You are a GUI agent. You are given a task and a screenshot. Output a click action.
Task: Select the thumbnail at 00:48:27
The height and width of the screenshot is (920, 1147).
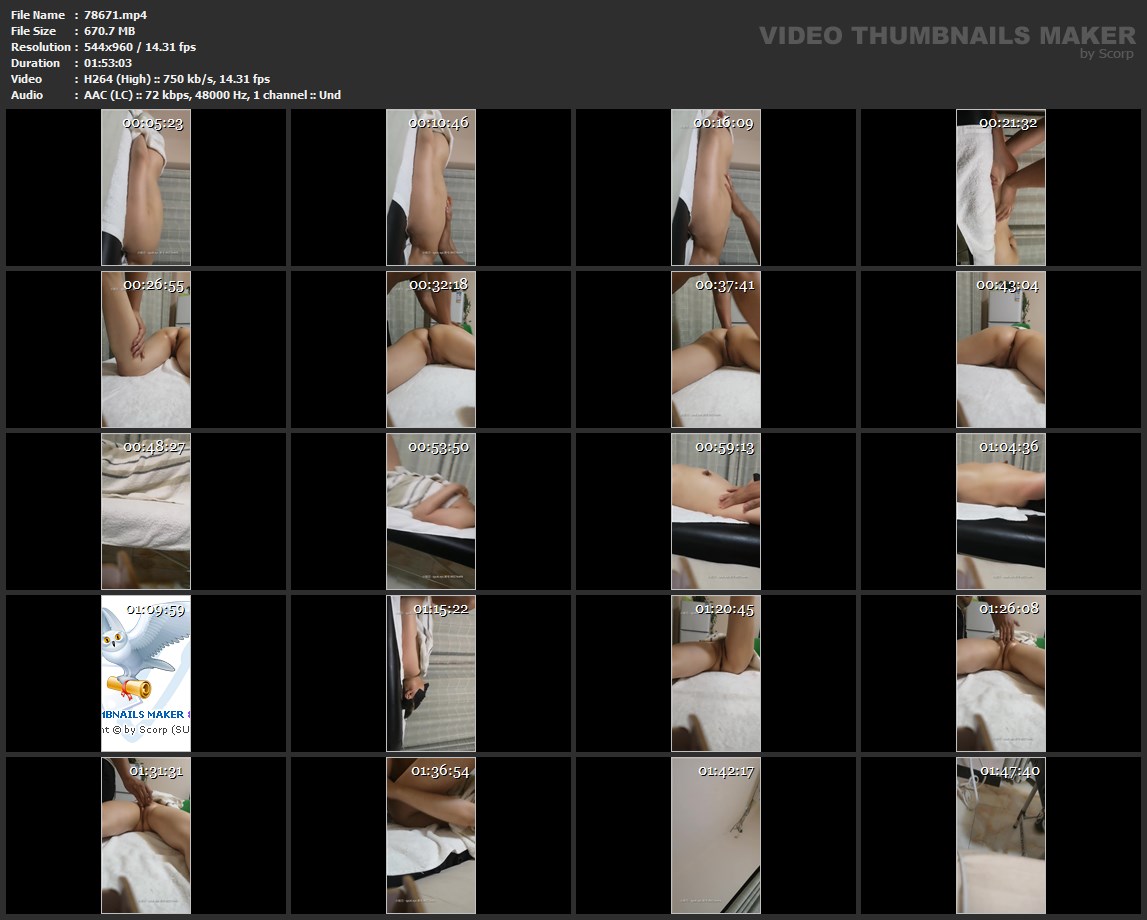tap(146, 512)
